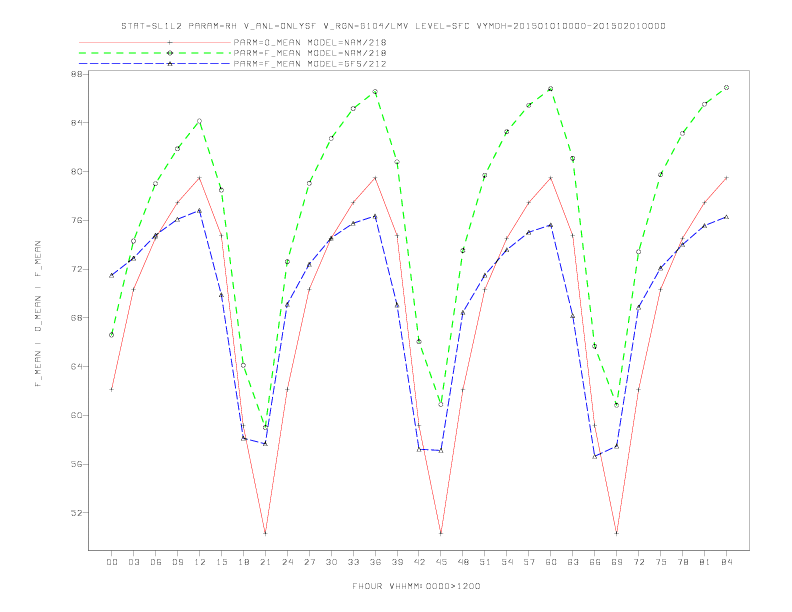This screenshot has width=792, height=612.
Task: Select legend entry PARM=F_MEAN MODEL=GFS/212
Action: click(x=310, y=64)
